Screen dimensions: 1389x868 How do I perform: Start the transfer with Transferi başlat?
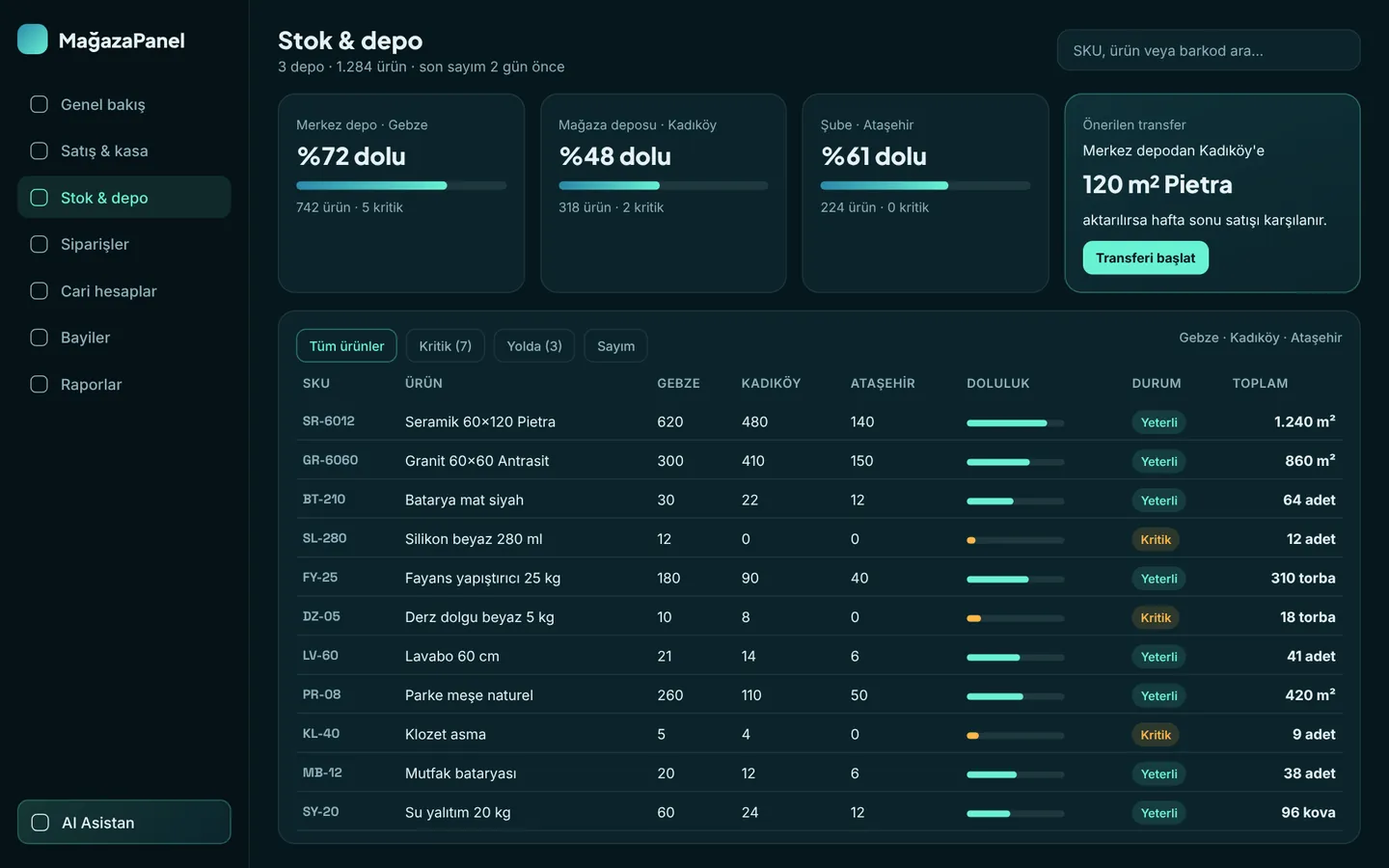(x=1145, y=258)
